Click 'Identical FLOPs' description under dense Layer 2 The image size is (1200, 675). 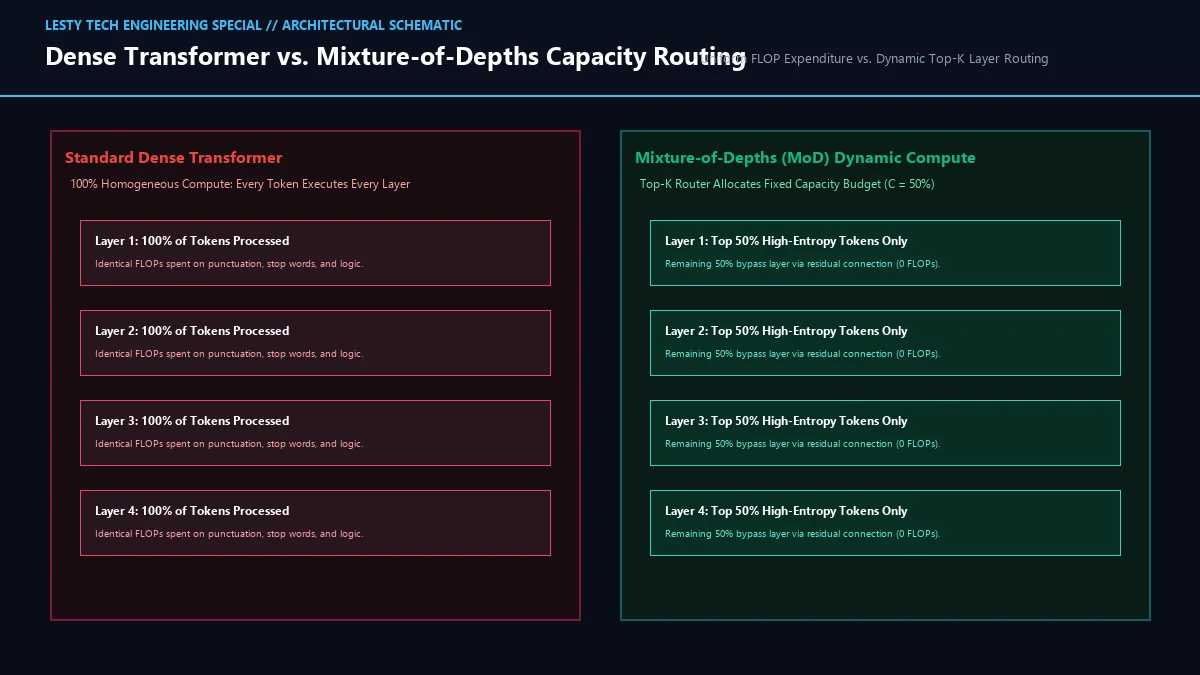(x=229, y=354)
